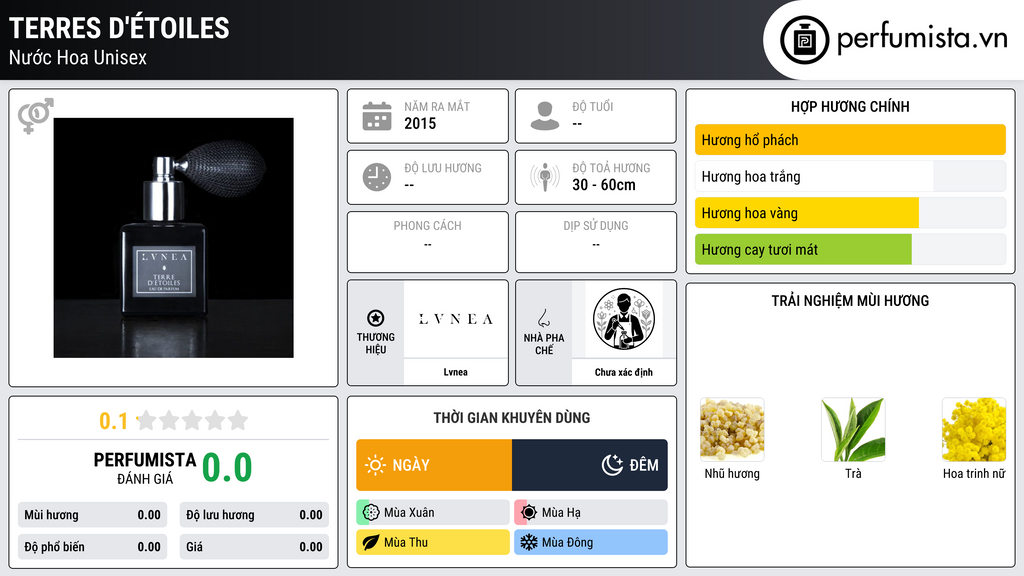Click the flower icon for Mùa Xuân
The height and width of the screenshot is (576, 1024).
(x=371, y=513)
